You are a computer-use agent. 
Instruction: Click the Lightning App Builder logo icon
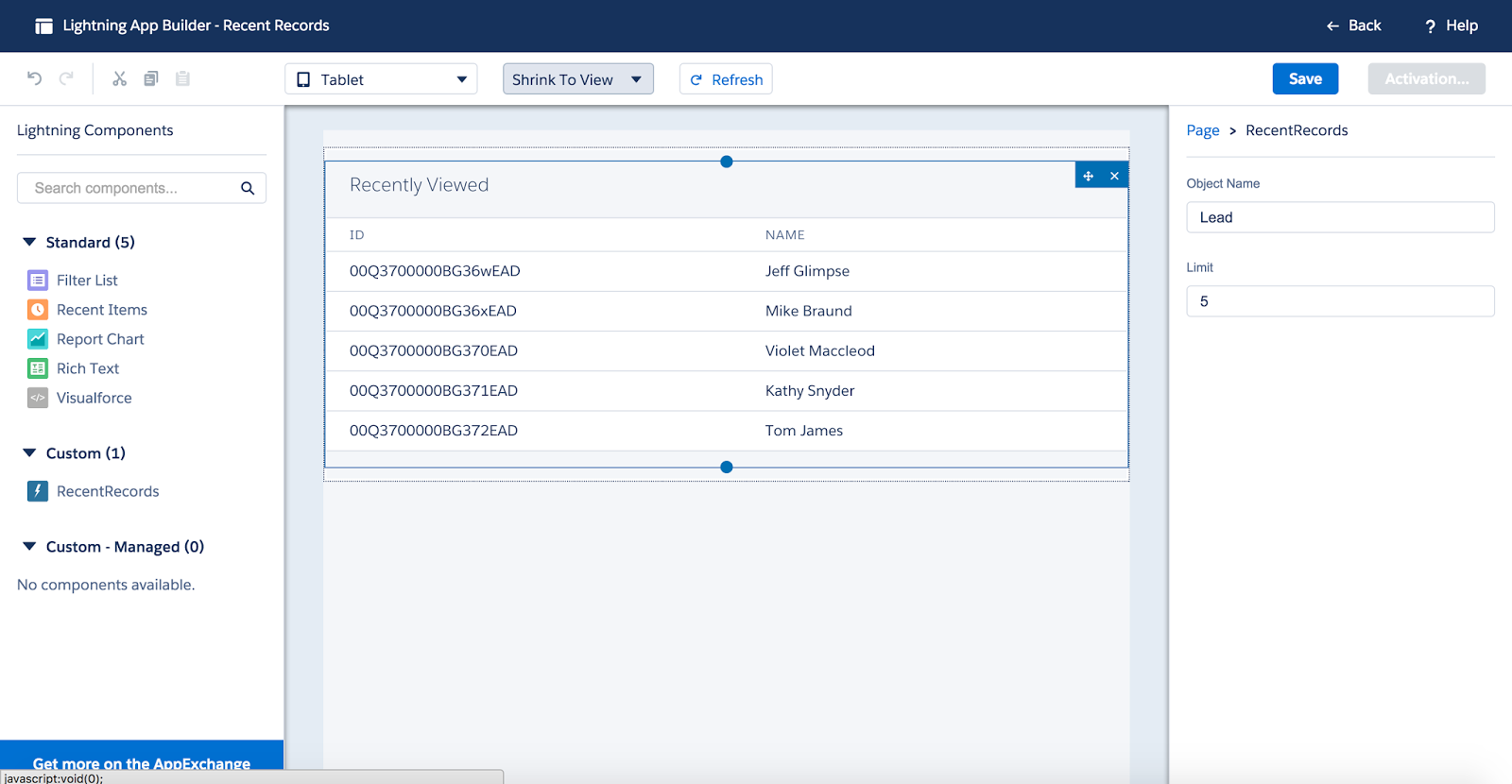tap(43, 26)
